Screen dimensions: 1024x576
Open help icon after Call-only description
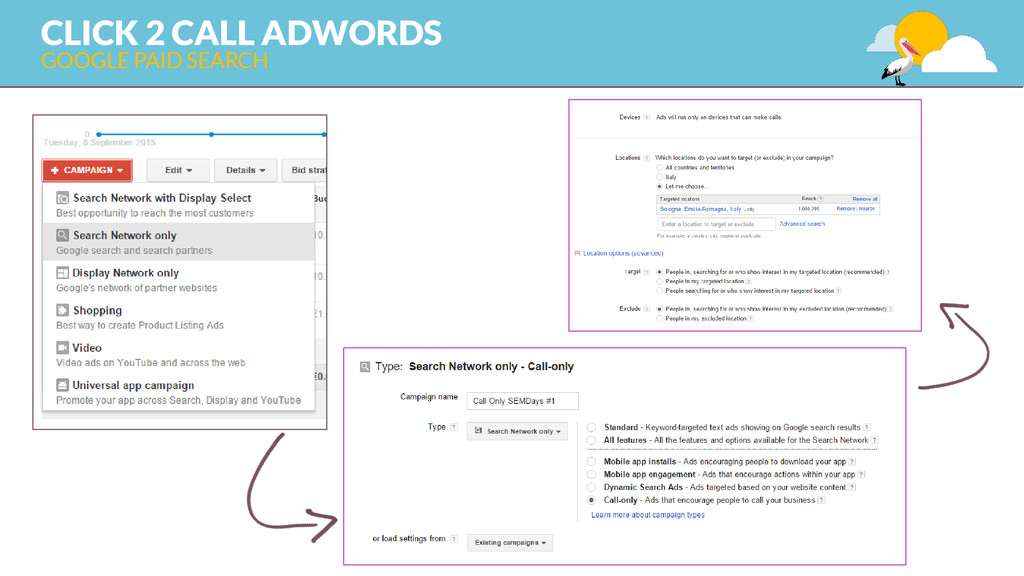822,500
